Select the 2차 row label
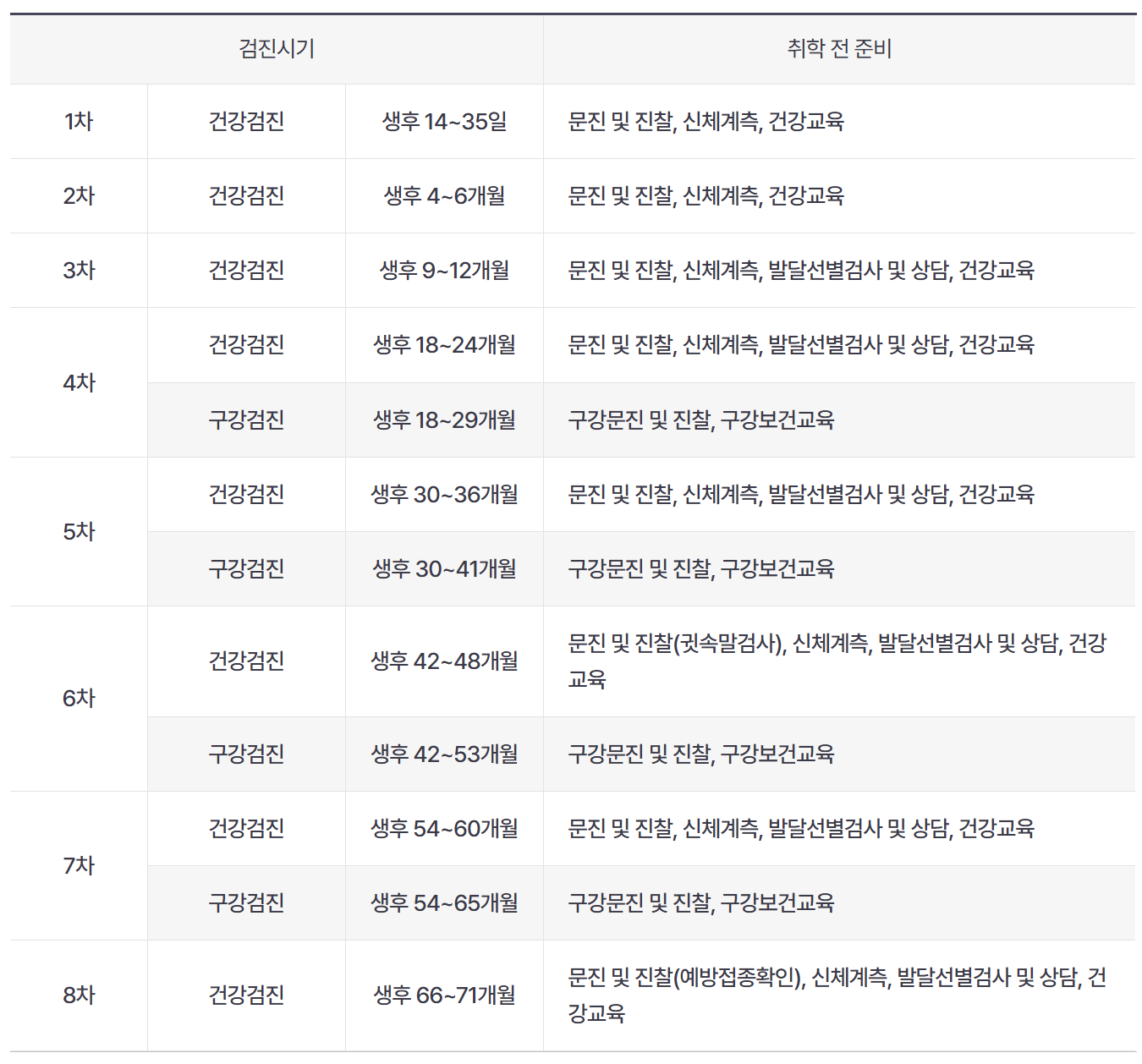The width and height of the screenshot is (1142, 1064). coord(79,195)
